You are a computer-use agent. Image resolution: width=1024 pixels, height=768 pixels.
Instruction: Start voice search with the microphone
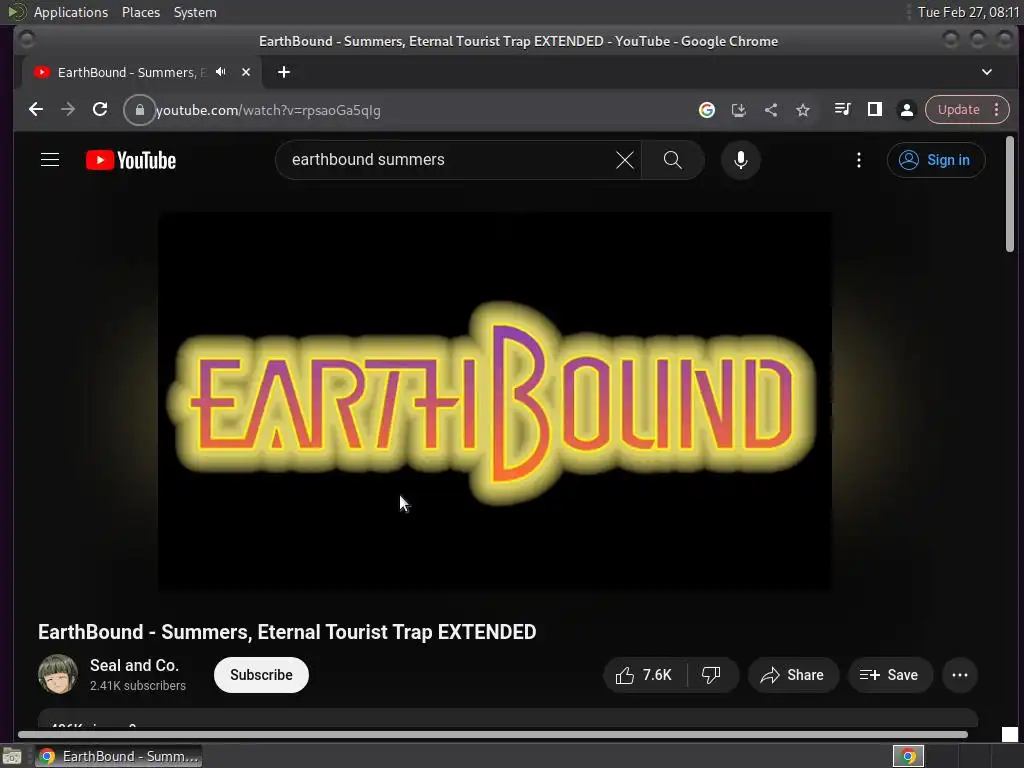[x=741, y=160]
